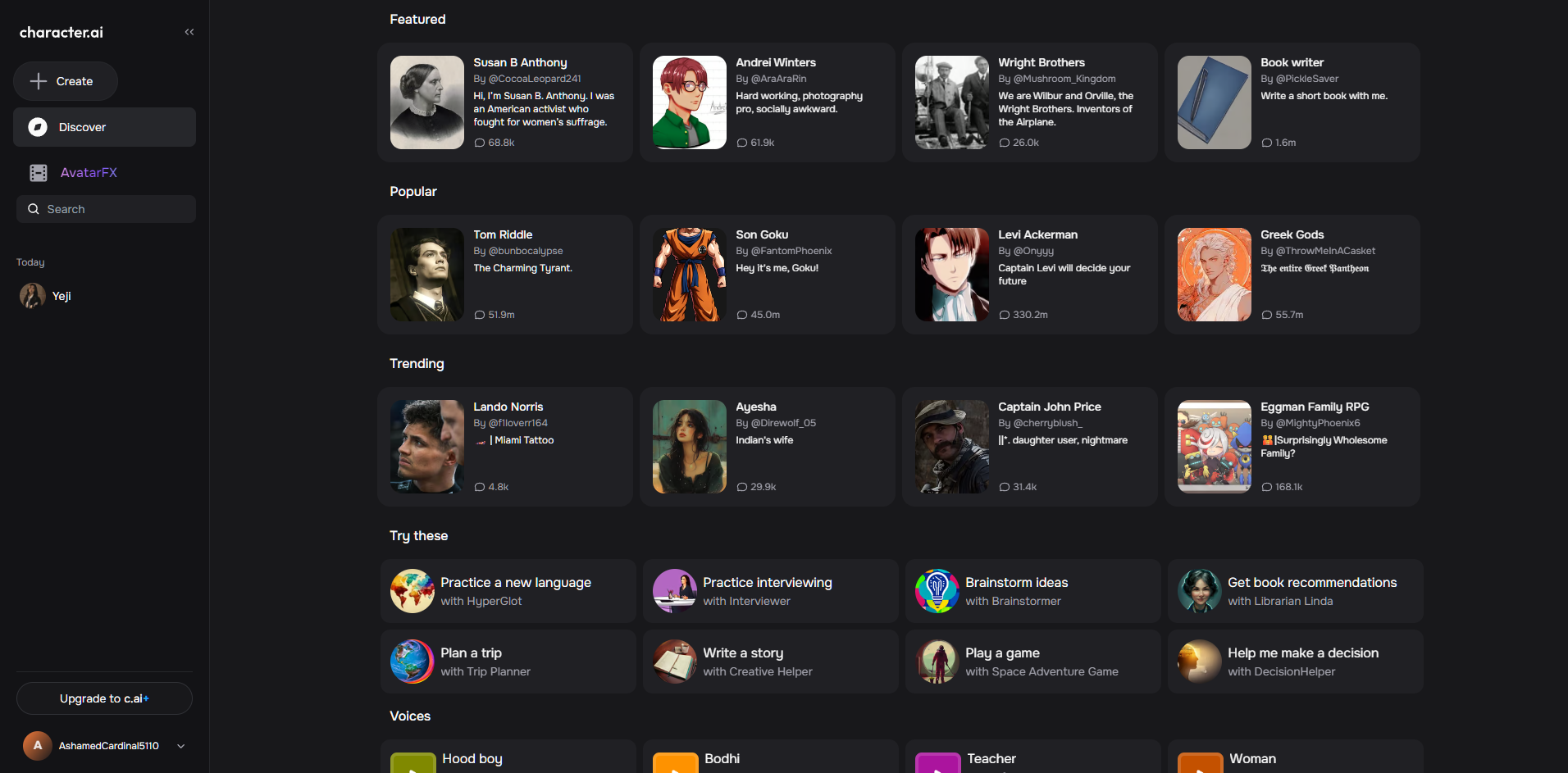Collapse the sidebar with the double-chevron icon
The width and height of the screenshot is (1568, 773).
coord(189,32)
